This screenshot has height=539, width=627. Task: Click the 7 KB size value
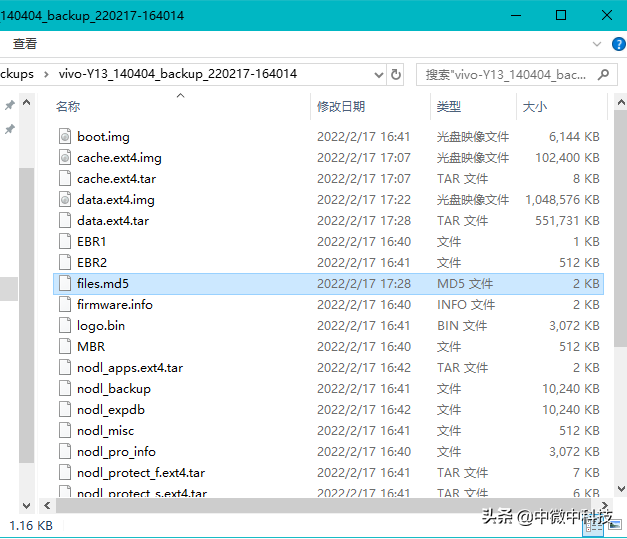[x=586, y=473]
